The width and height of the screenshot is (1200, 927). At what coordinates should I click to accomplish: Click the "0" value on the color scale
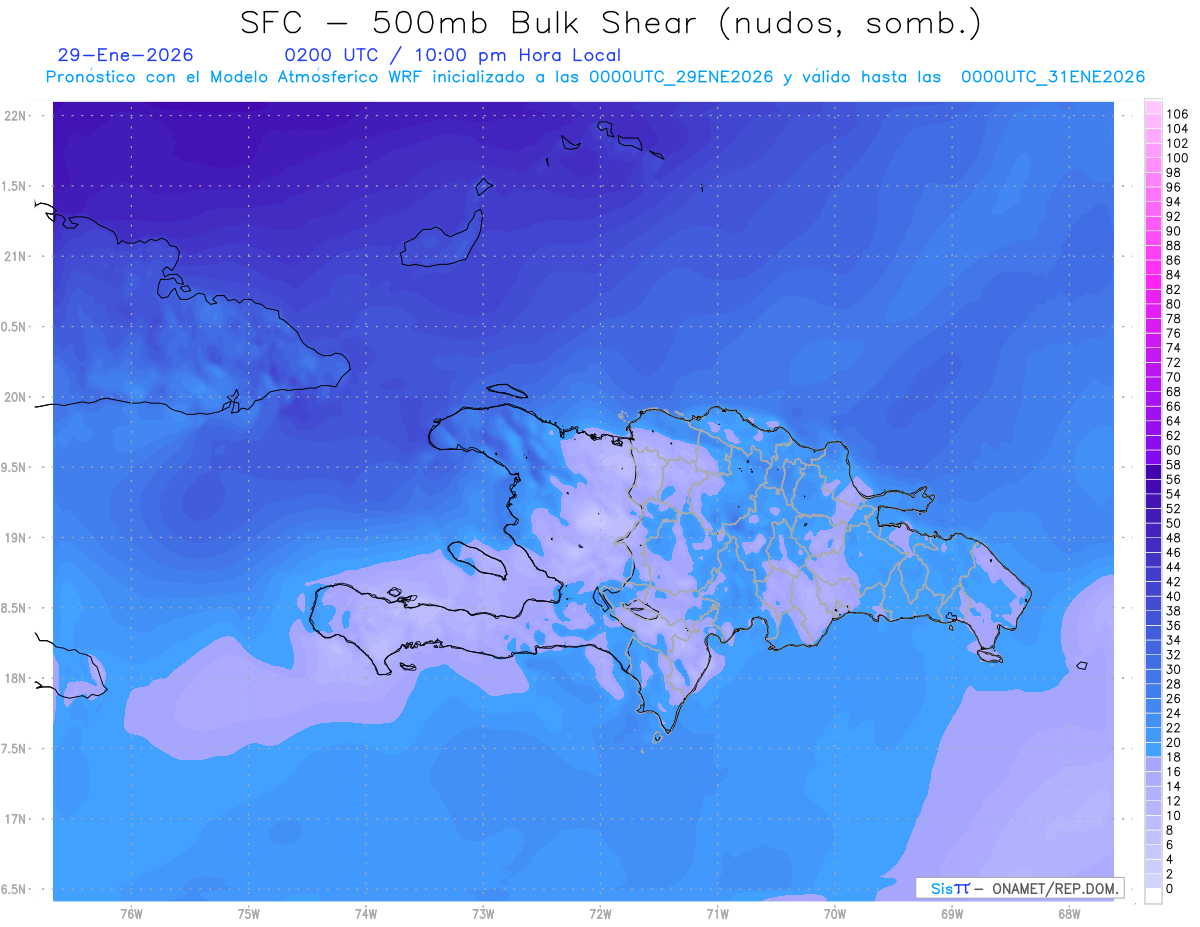1169,888
